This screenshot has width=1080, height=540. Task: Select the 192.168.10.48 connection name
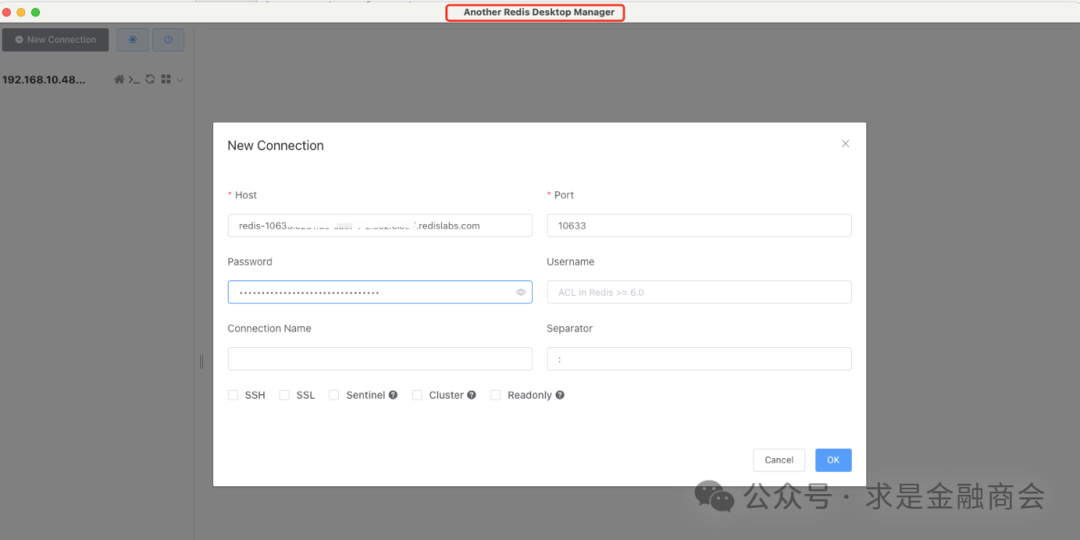[44, 80]
